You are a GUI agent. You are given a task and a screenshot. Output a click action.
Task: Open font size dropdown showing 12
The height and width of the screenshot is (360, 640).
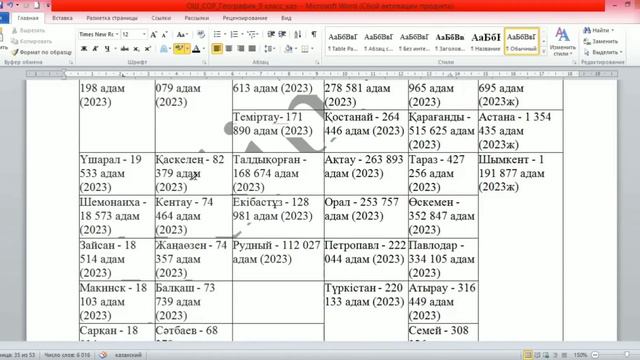[144, 35]
